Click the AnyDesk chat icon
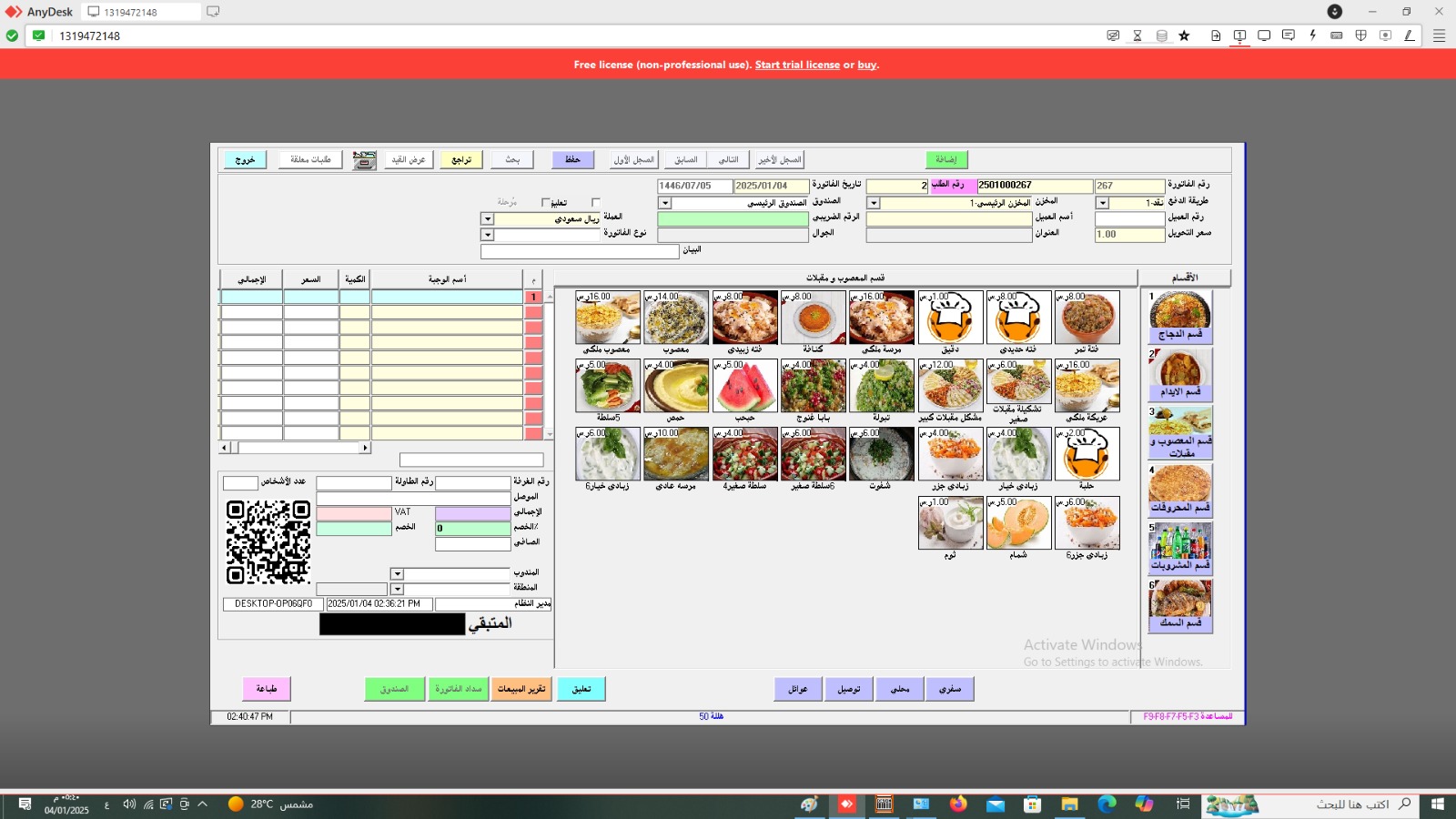Image resolution: width=1456 pixels, height=819 pixels. pos(1289,35)
